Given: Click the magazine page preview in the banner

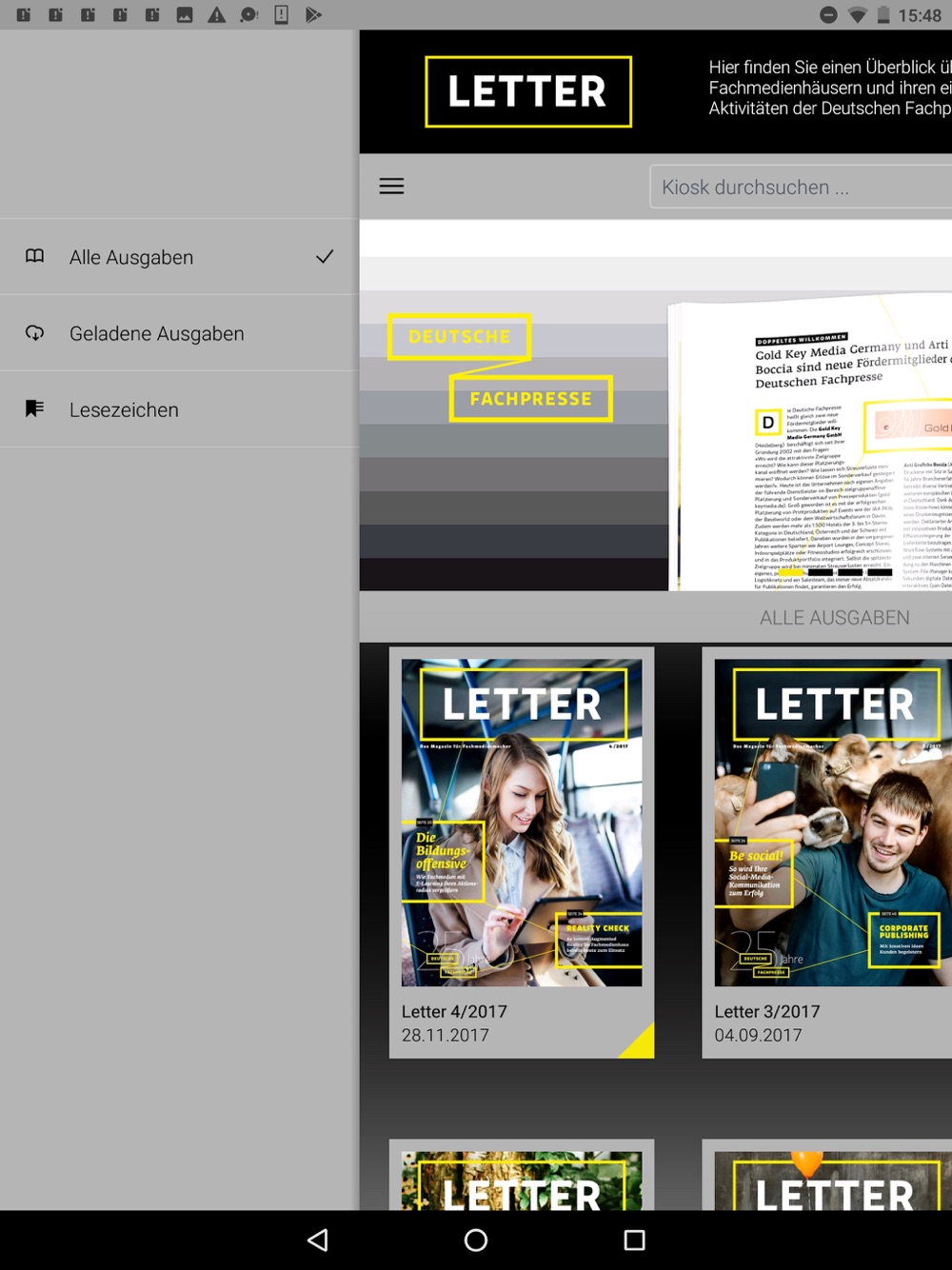Looking at the screenshot, I should [x=810, y=443].
